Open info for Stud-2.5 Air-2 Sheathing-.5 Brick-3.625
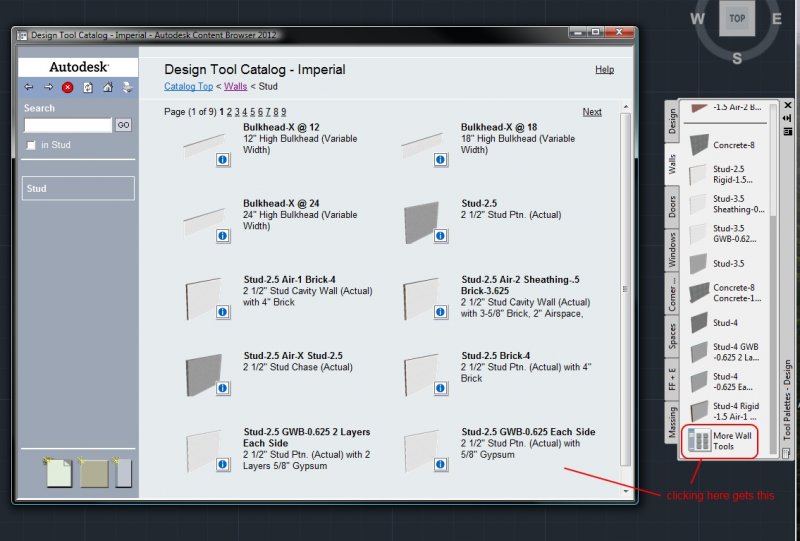800x541 pixels. point(441,312)
